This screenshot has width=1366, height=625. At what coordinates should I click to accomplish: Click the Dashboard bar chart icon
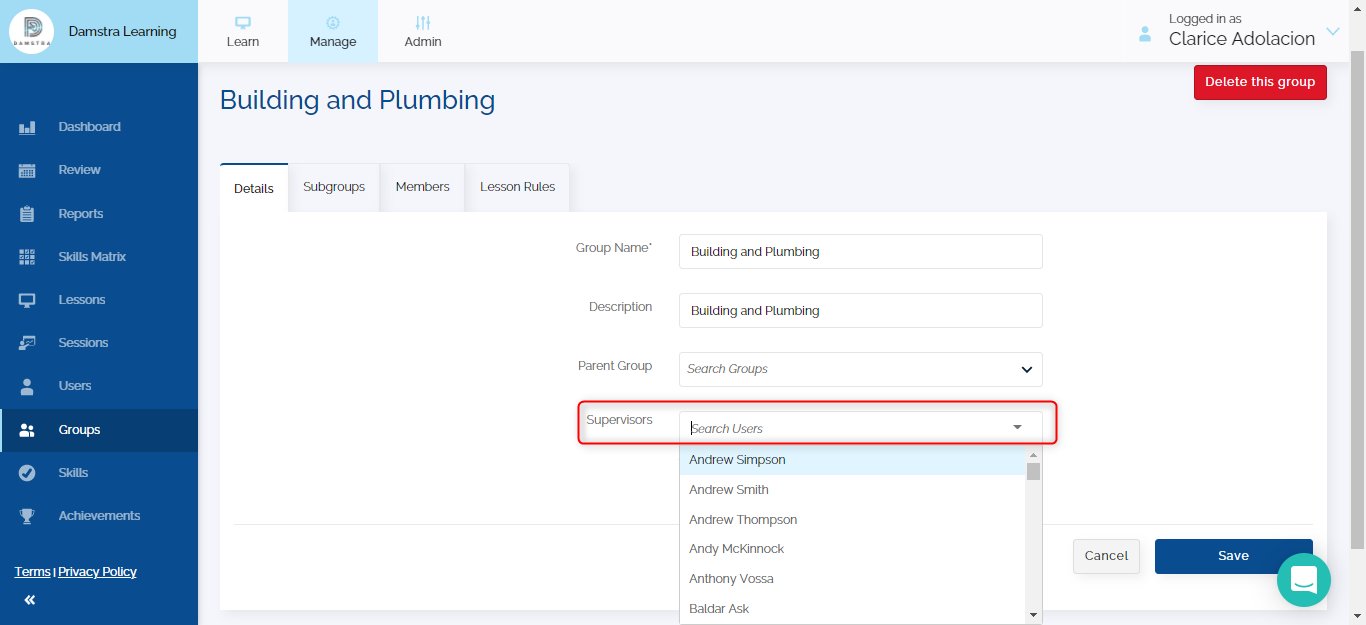(27, 127)
